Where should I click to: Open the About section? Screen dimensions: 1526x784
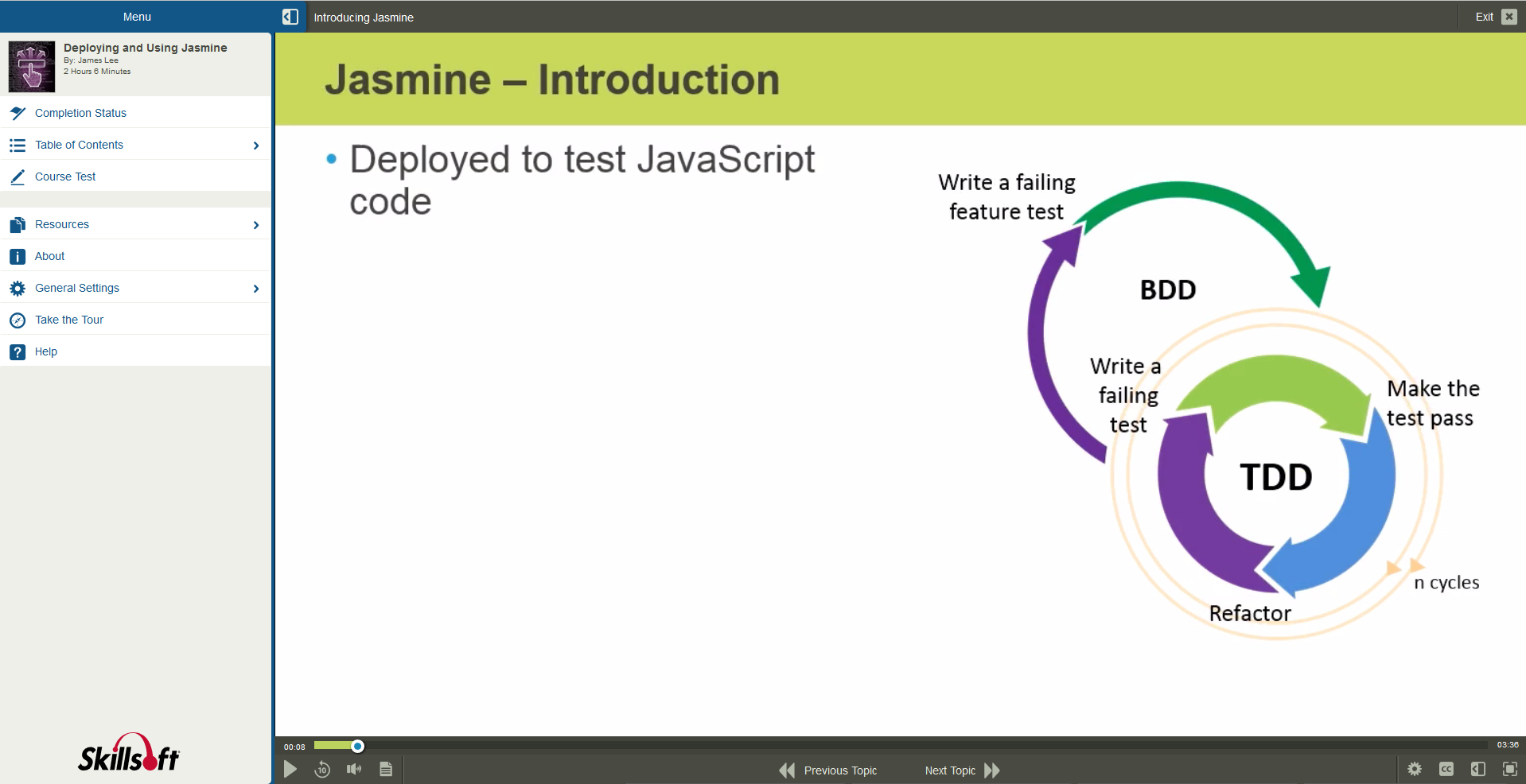pos(49,255)
